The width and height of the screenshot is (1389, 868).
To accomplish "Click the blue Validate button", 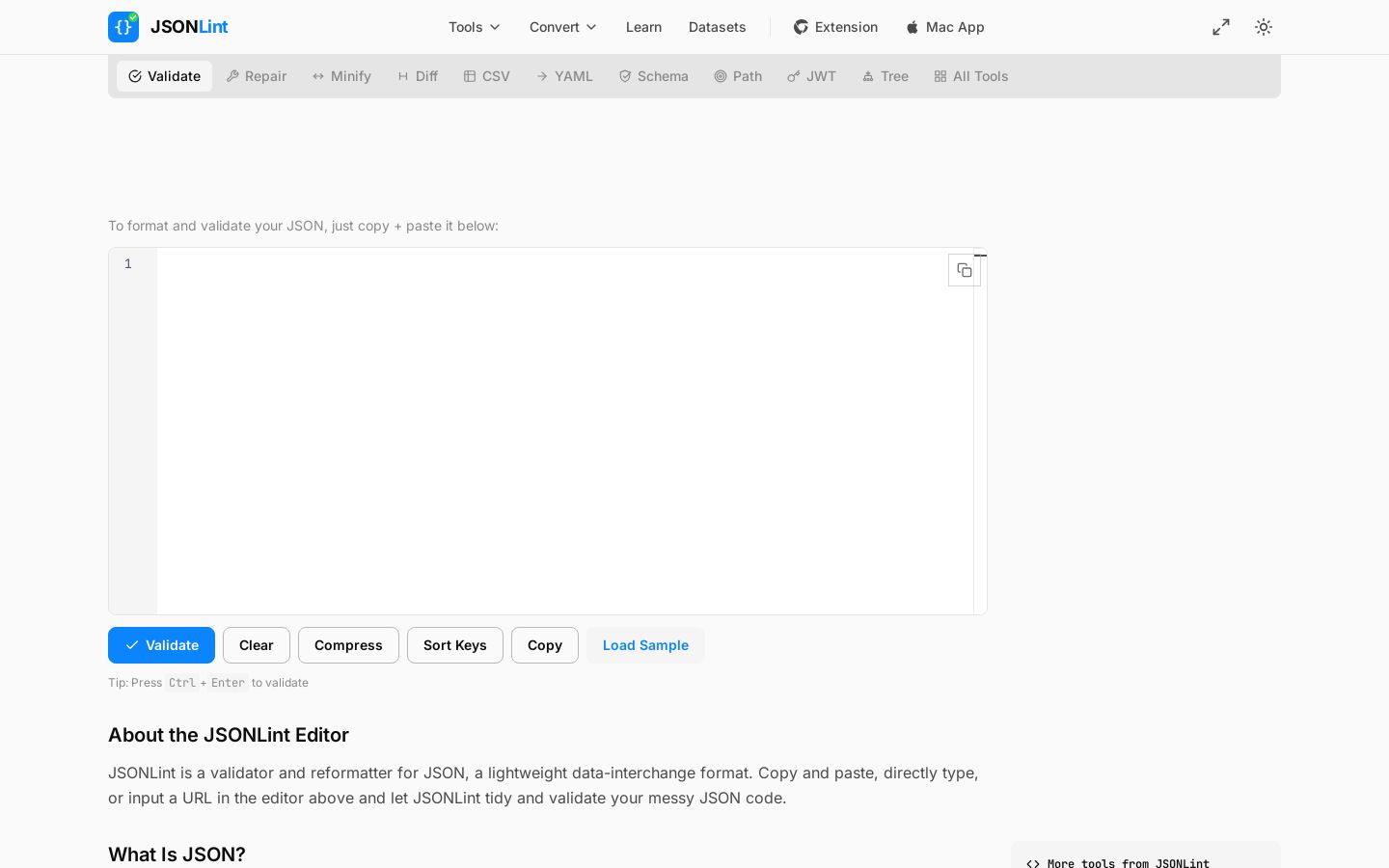I will click(161, 645).
